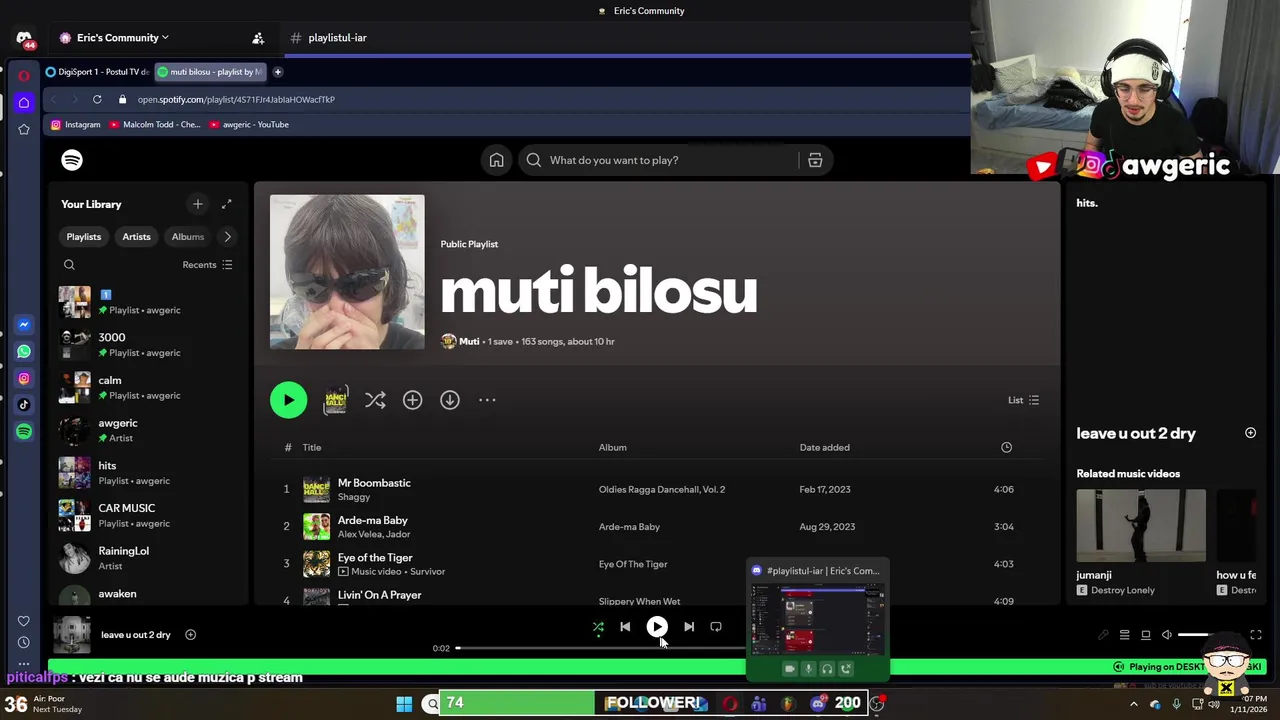This screenshot has height=720, width=1280.
Task: Click Opera bookmarks star icon in sidebar
Action: pyautogui.click(x=24, y=129)
